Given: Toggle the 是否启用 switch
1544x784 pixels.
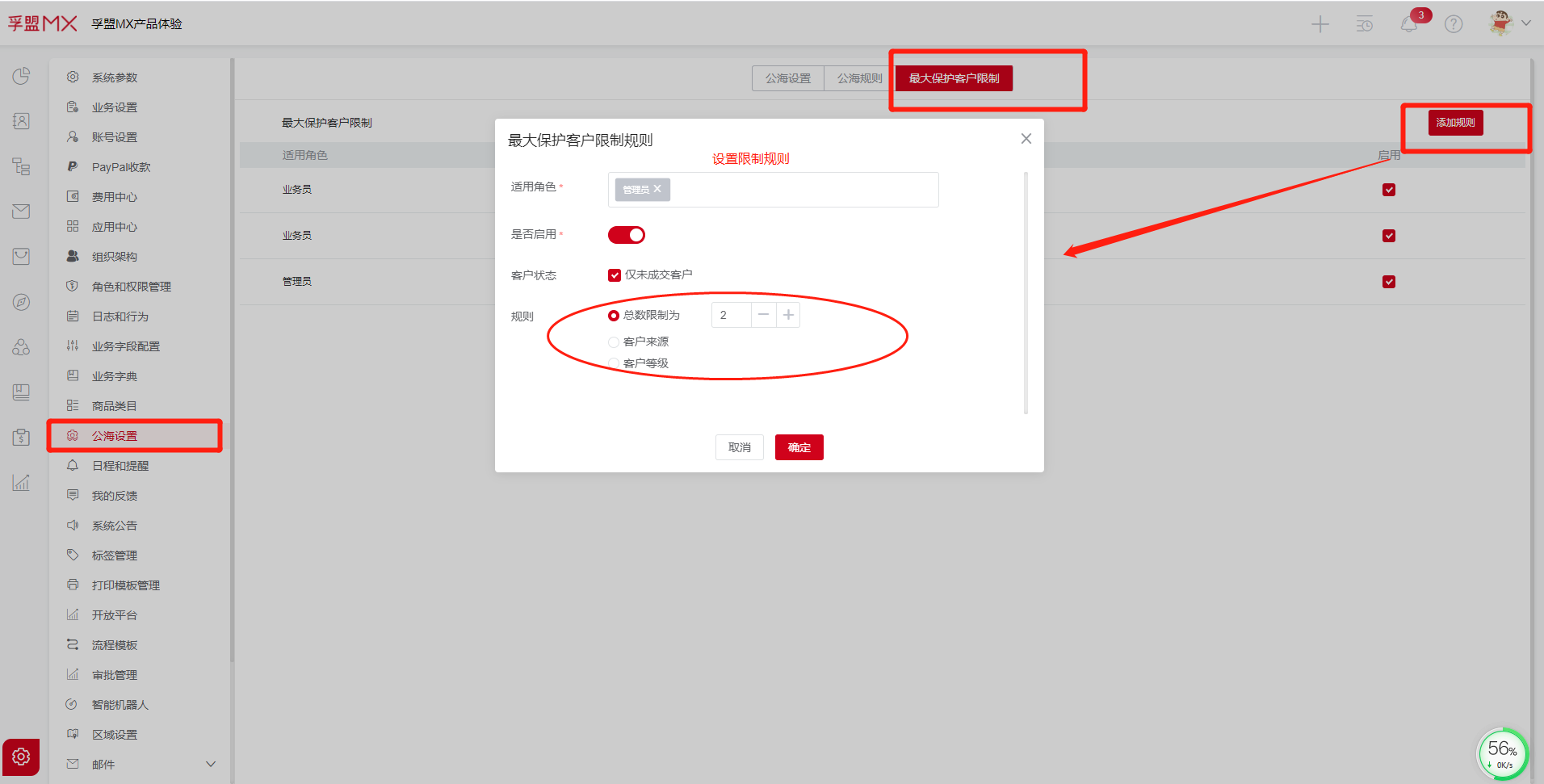Looking at the screenshot, I should point(627,235).
